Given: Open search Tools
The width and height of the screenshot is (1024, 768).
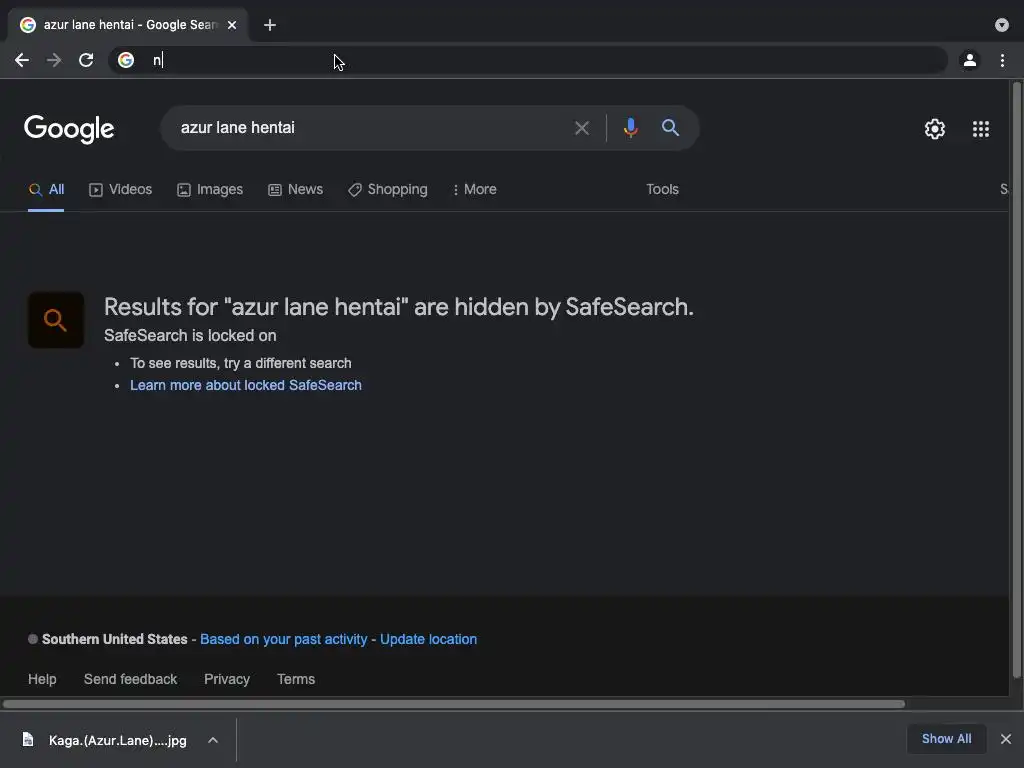Looking at the screenshot, I should 662,189.
